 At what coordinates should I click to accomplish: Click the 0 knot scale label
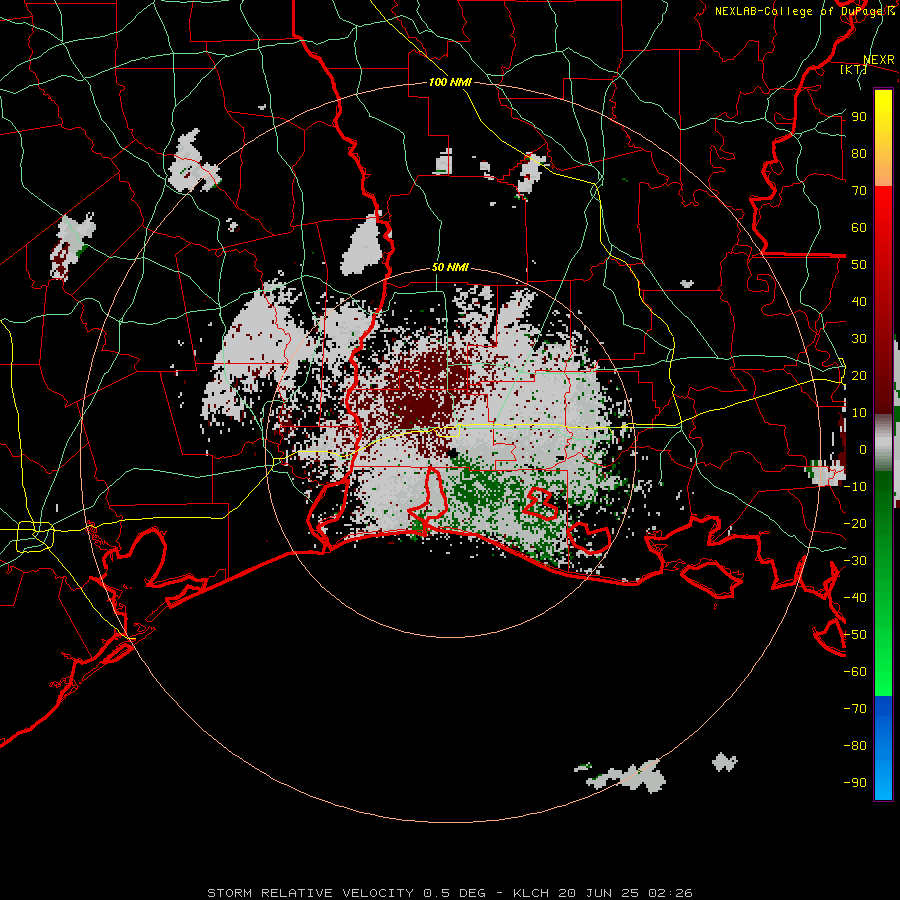[863, 449]
